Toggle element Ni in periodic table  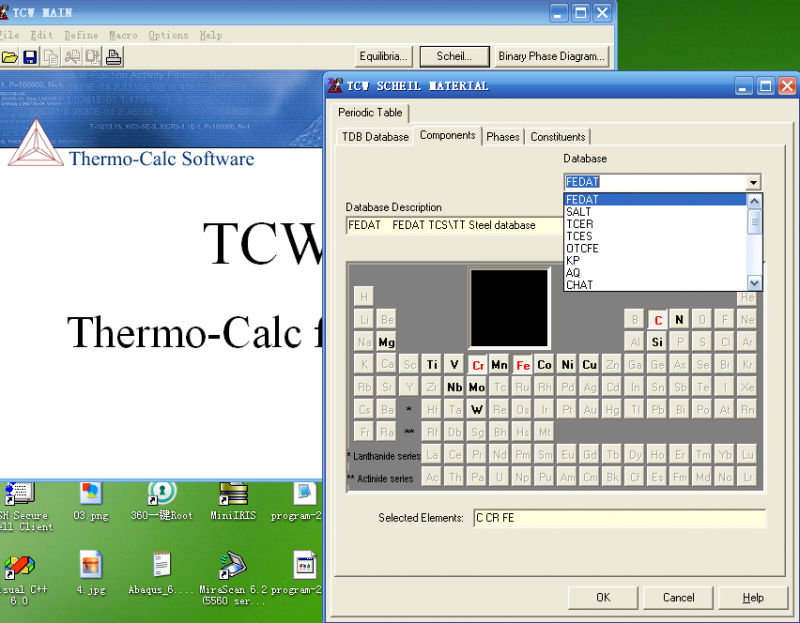pos(567,364)
